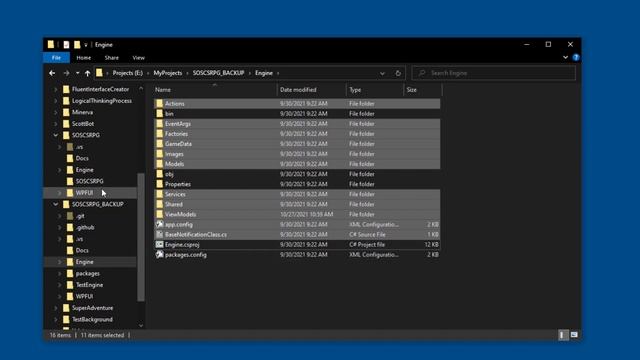
Task: Click Projects (E:) in address bar
Action: click(127, 73)
